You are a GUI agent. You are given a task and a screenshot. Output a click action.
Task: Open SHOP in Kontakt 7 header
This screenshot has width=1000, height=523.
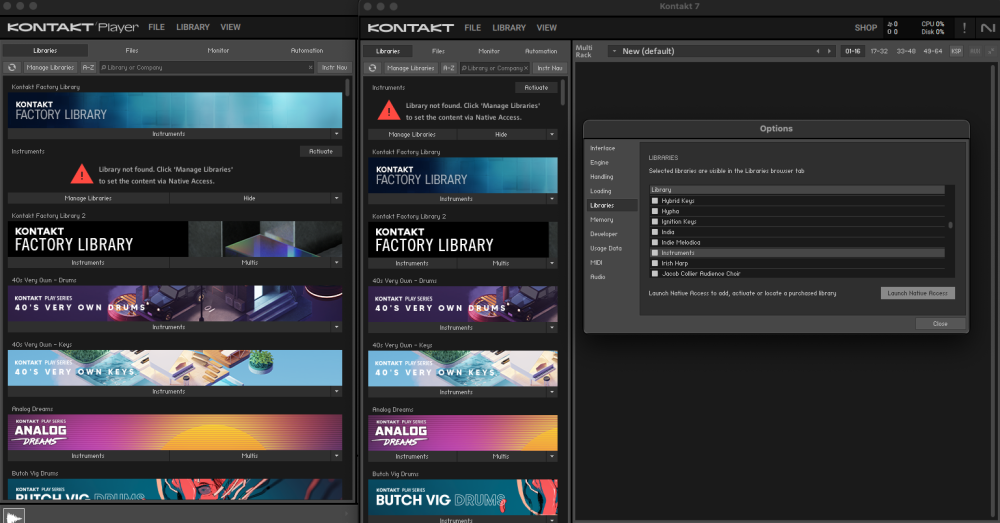865,27
